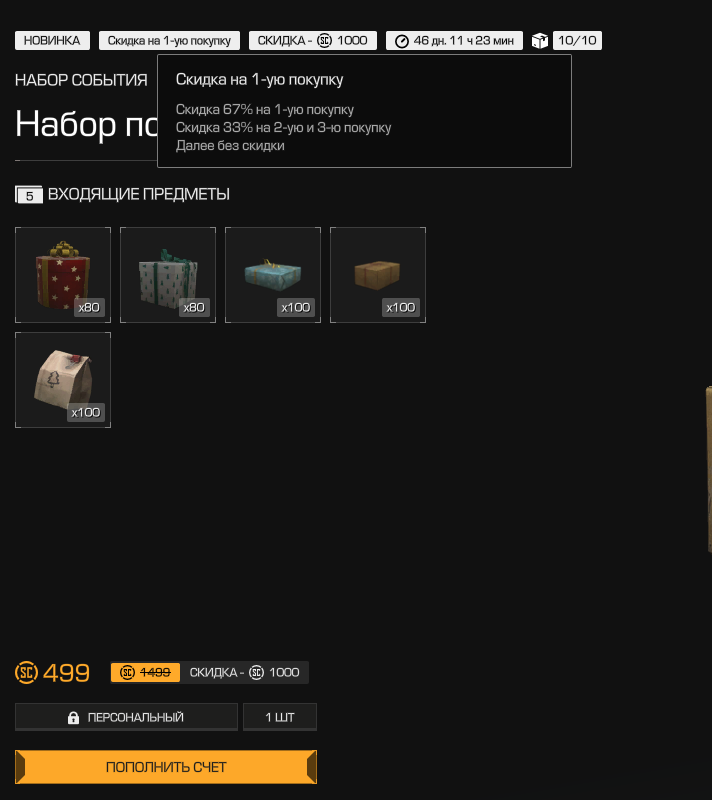Click the orange SC coin icon near 499
The height and width of the screenshot is (800, 712).
27,672
